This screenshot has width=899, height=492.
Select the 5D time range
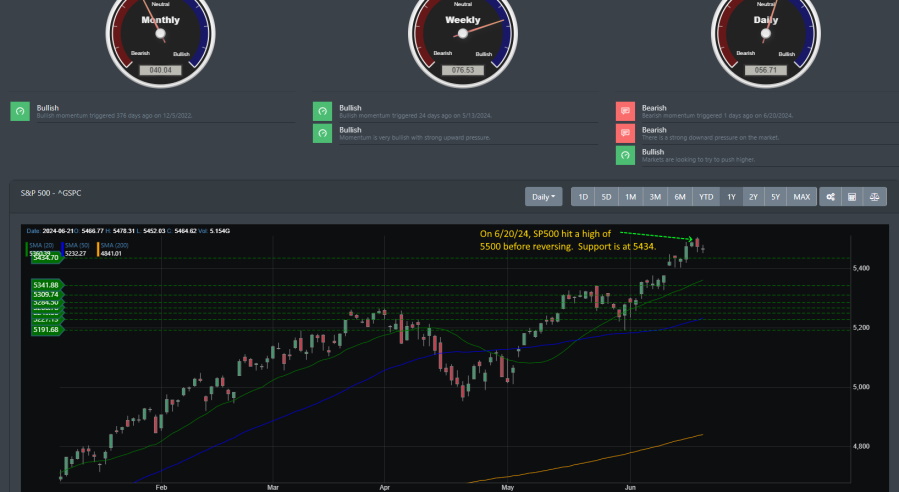606,197
